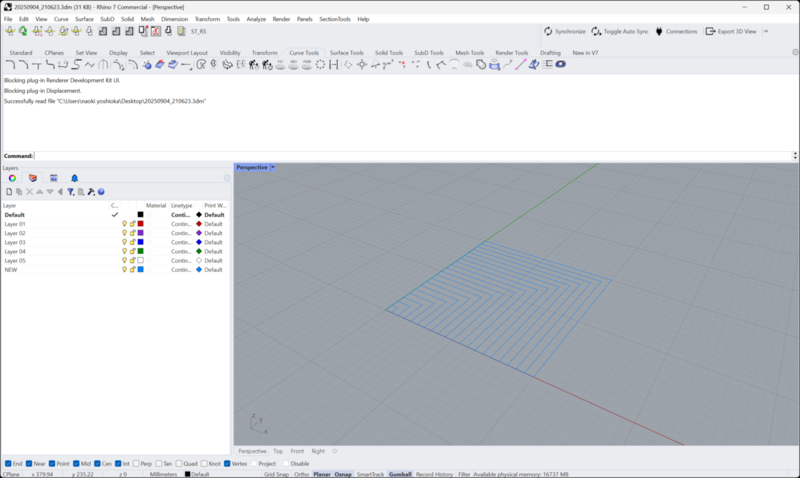Click Toggle Auto Sync
The width and height of the screenshot is (800, 478).
coord(620,32)
